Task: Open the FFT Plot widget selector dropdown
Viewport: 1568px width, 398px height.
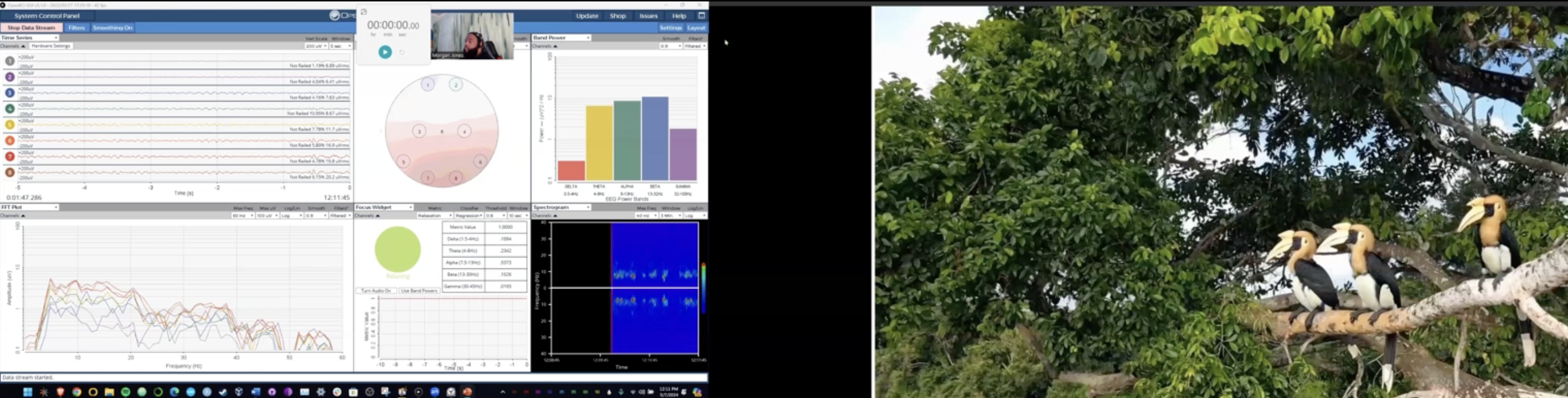Action: (29, 208)
